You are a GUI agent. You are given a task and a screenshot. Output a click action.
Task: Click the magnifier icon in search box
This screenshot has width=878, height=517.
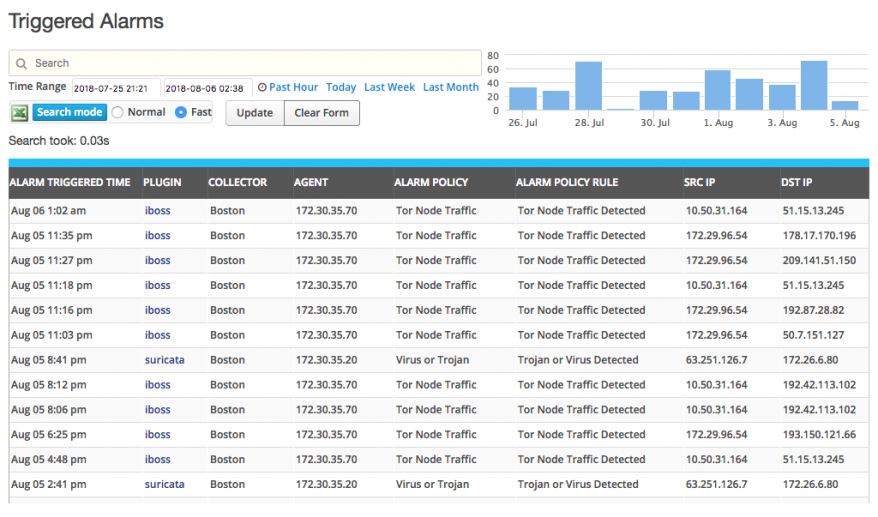pyautogui.click(x=21, y=63)
